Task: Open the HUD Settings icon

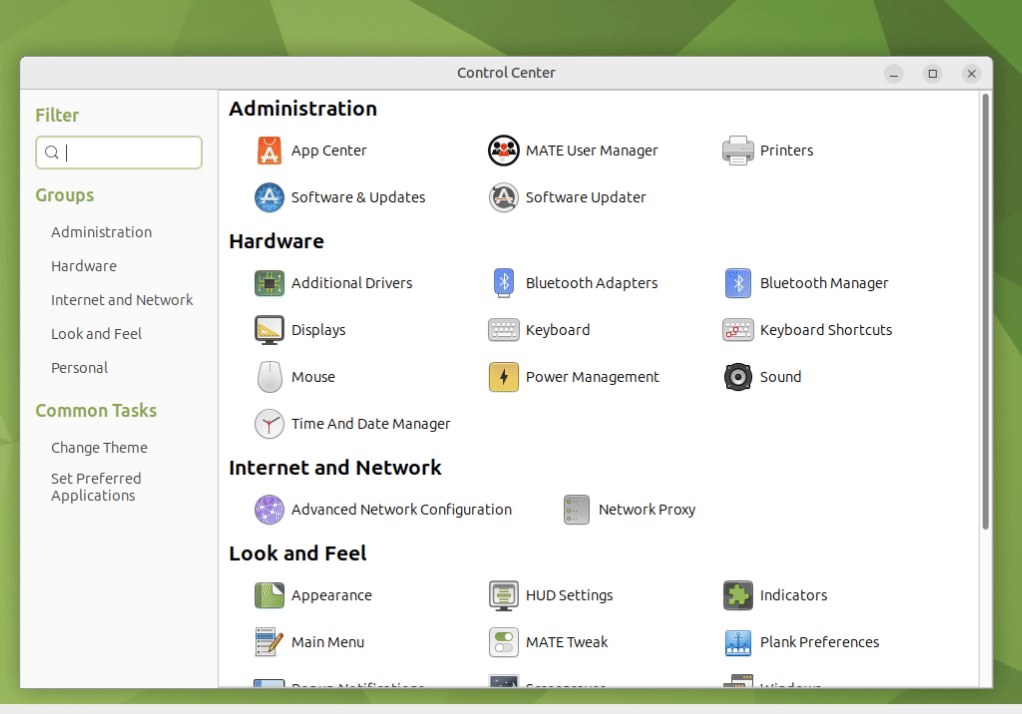Action: coord(503,595)
